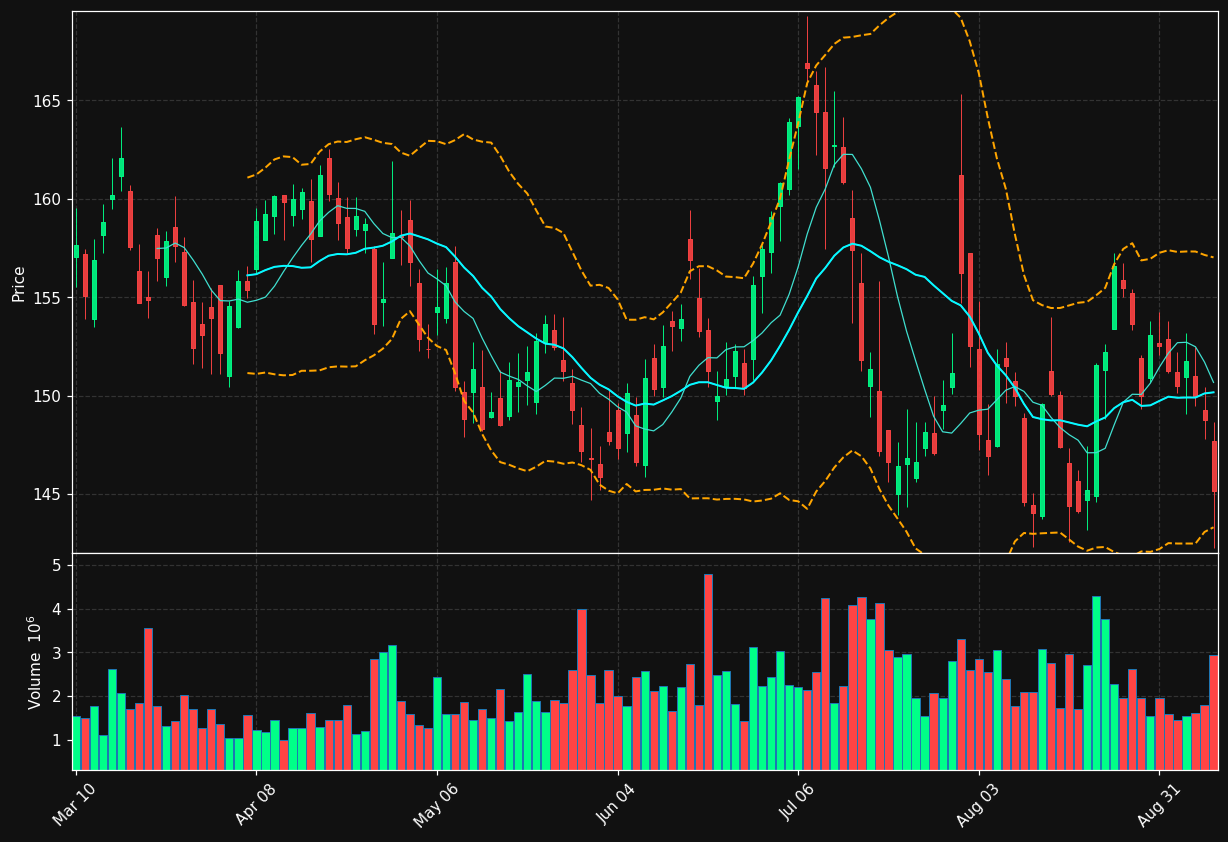The image size is (1228, 842).
Task: Click the Jul 06 date label
Action: [x=797, y=804]
